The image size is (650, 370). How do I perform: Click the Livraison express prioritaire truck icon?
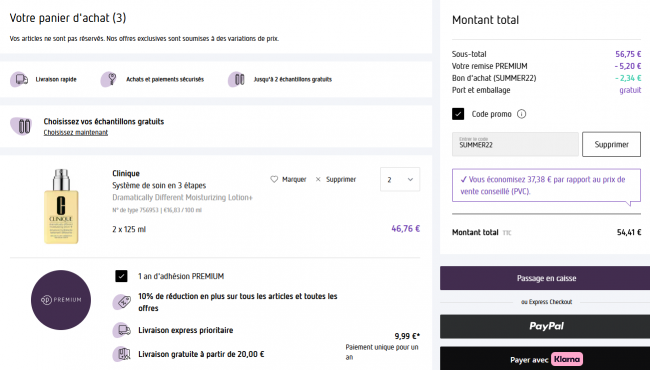click(x=122, y=330)
